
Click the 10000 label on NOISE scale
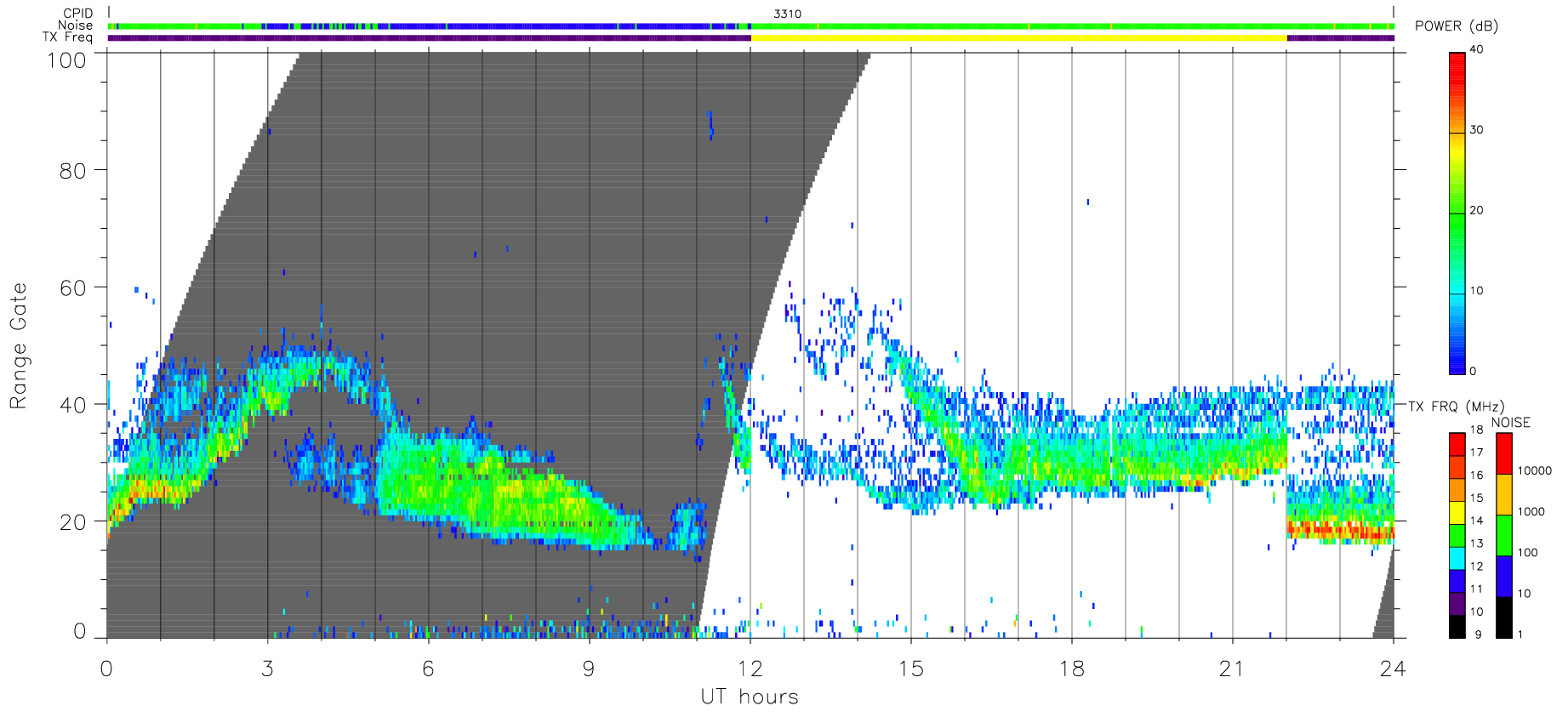[x=1535, y=470]
